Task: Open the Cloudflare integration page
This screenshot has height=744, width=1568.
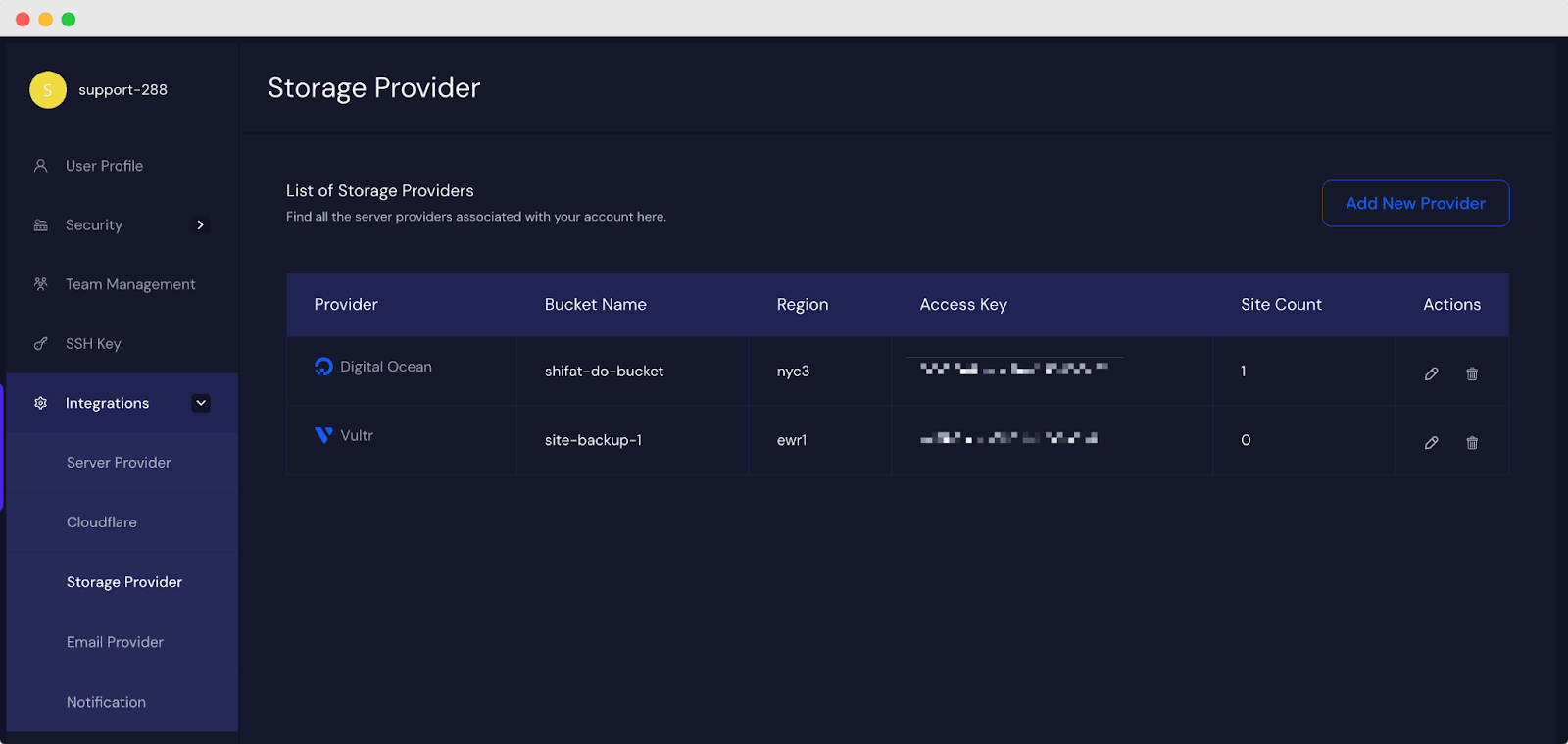Action: tap(102, 522)
